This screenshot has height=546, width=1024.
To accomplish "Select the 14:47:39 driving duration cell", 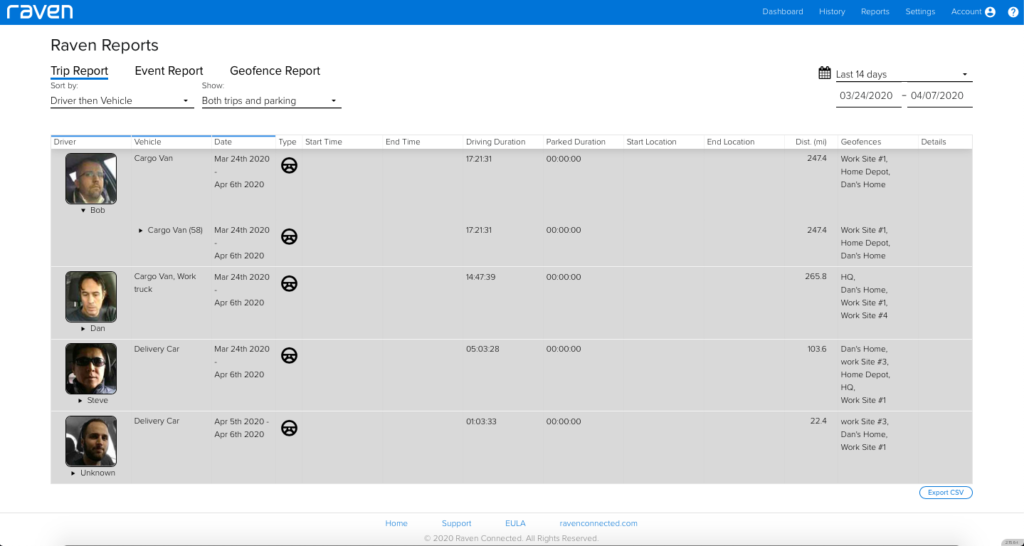I will click(481, 277).
